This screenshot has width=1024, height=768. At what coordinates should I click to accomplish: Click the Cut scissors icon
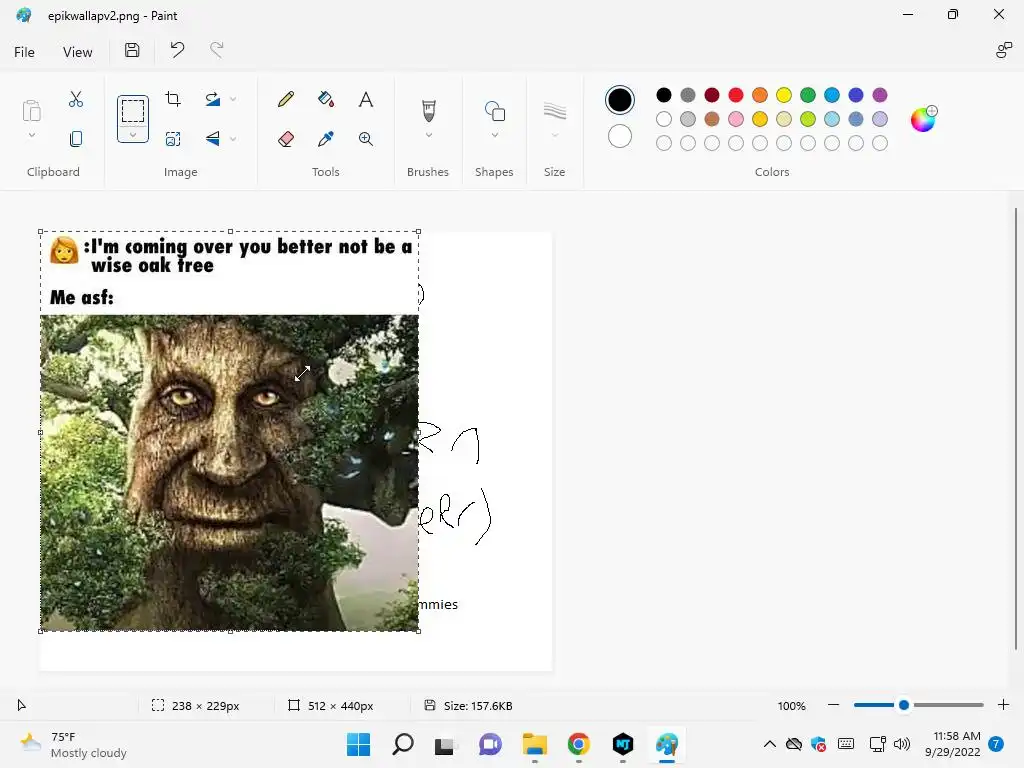pos(76,99)
